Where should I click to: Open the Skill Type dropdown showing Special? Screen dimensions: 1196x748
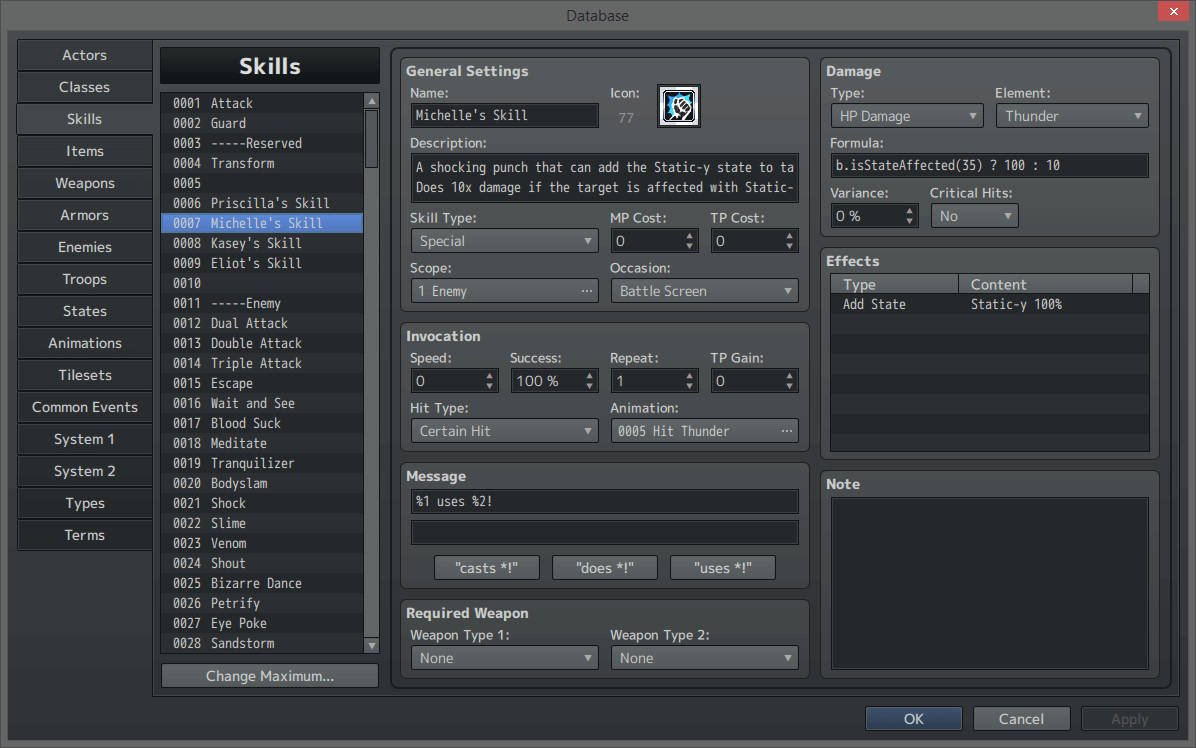point(504,240)
